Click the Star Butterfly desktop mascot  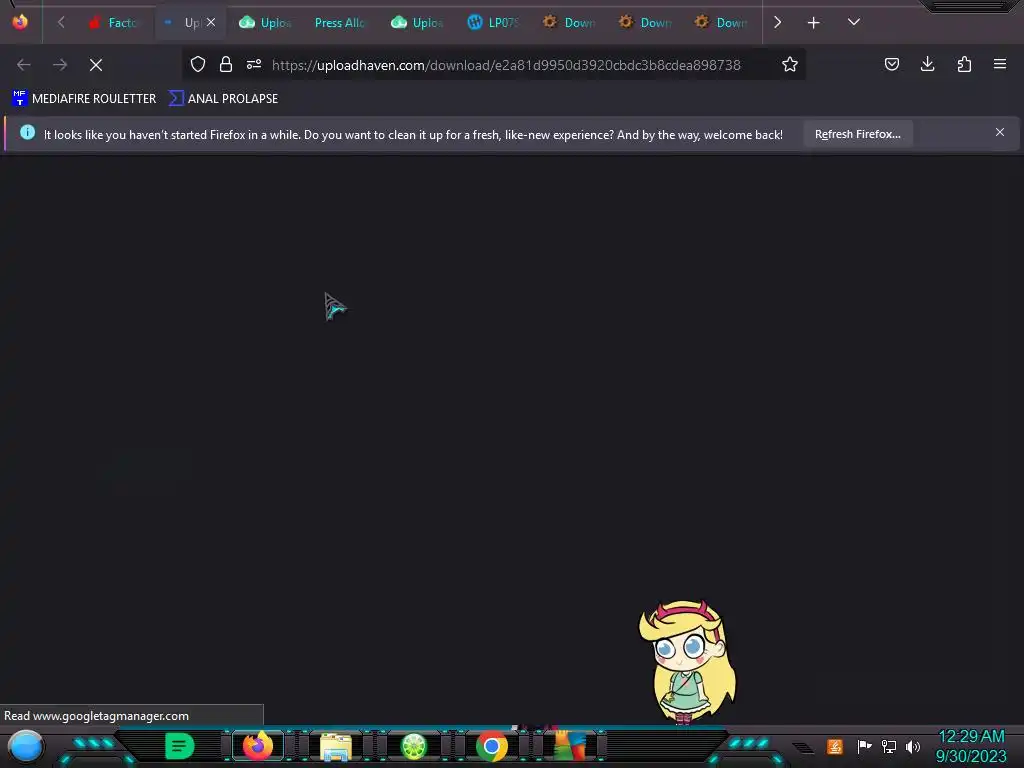(x=688, y=662)
